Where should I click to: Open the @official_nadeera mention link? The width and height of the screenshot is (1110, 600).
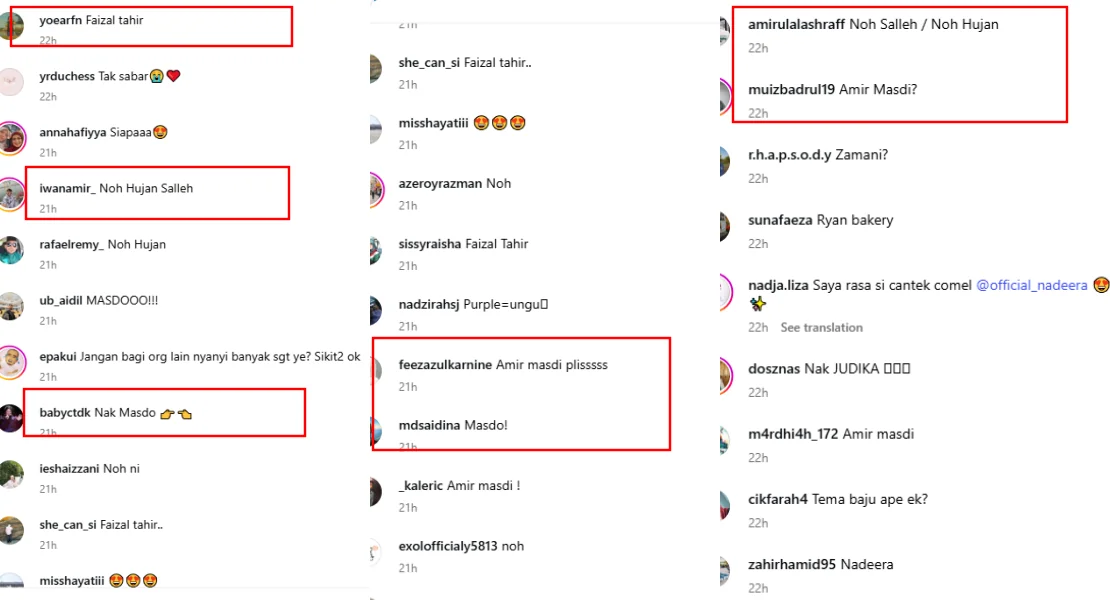(1031, 285)
